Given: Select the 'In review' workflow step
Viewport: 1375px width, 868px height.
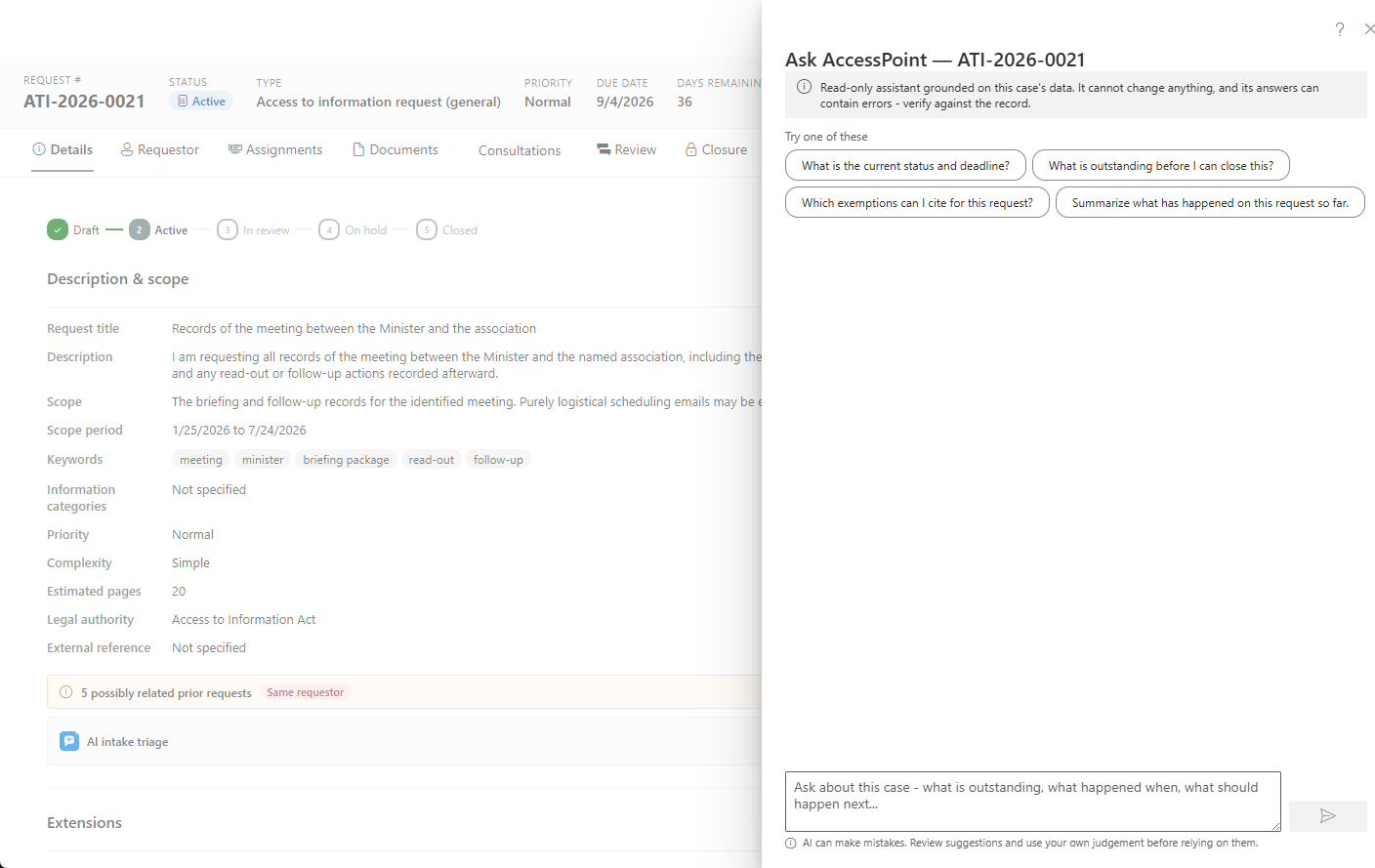Looking at the screenshot, I should 254,230.
